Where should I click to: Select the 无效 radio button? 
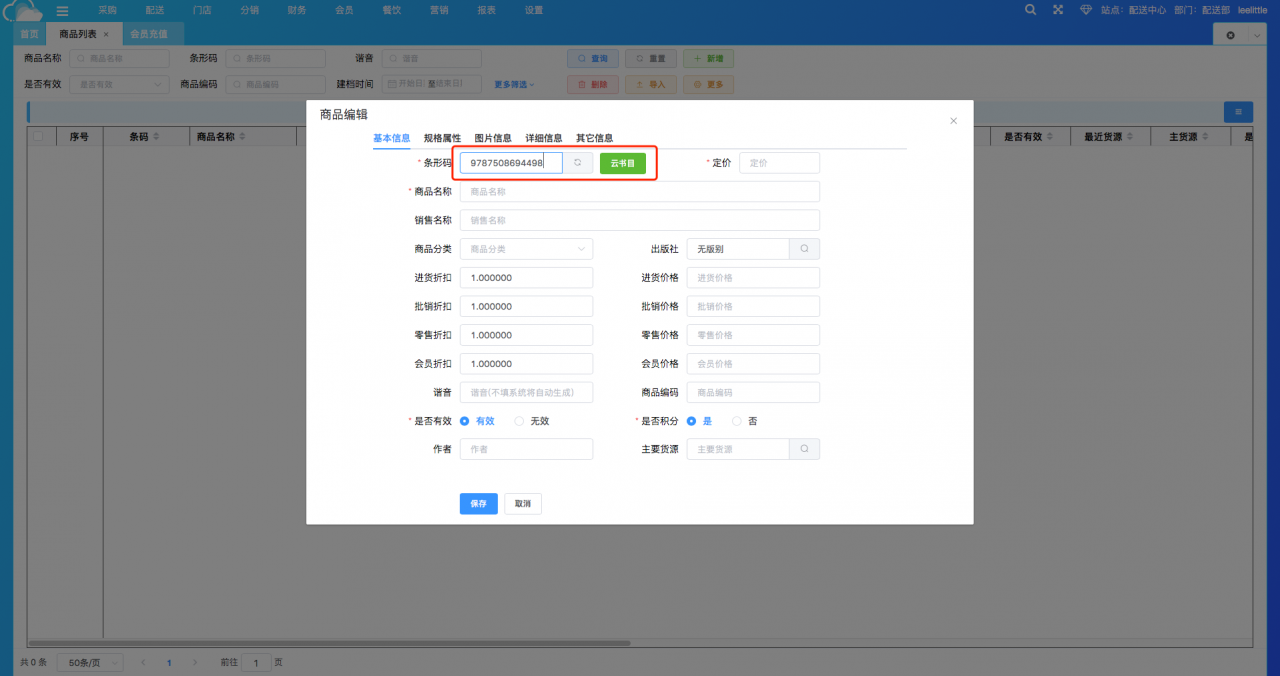519,421
